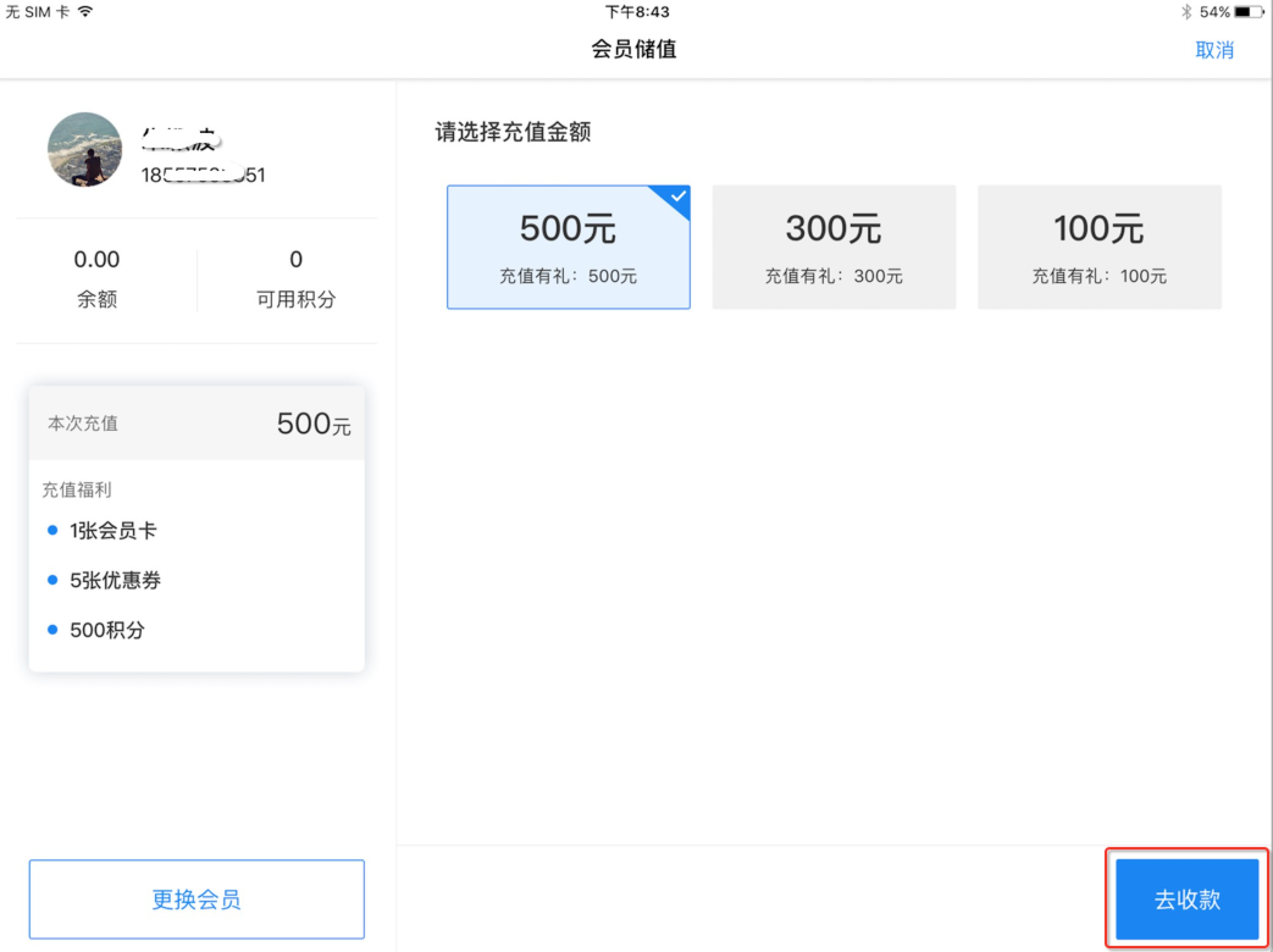This screenshot has width=1273, height=952.
Task: Tap the member avatar photo
Action: tap(85, 150)
